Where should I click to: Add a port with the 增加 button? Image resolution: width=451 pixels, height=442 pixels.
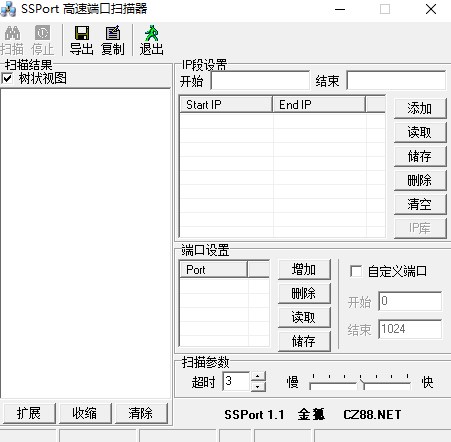click(x=304, y=269)
